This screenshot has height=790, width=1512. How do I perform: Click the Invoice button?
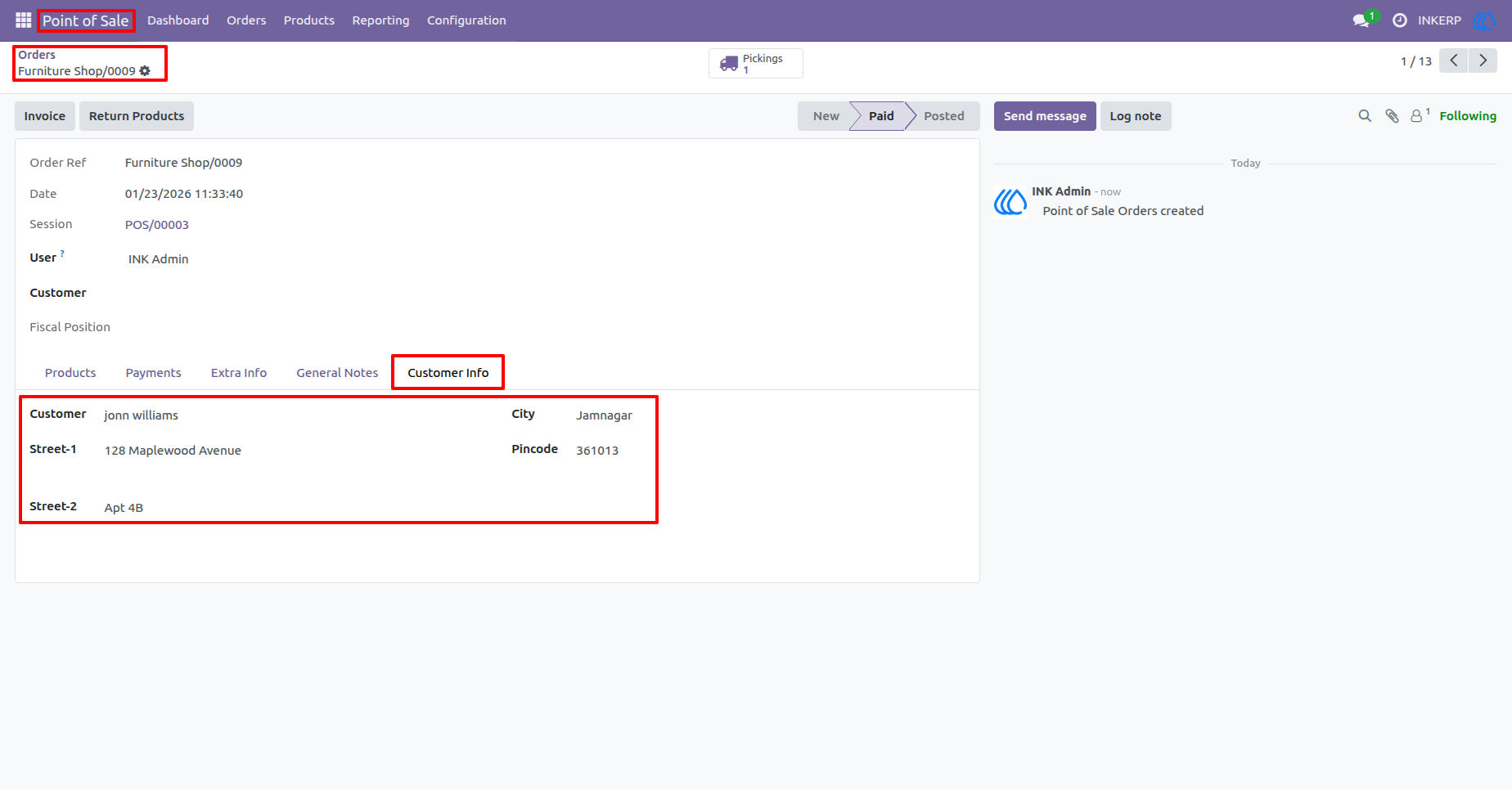click(x=45, y=116)
